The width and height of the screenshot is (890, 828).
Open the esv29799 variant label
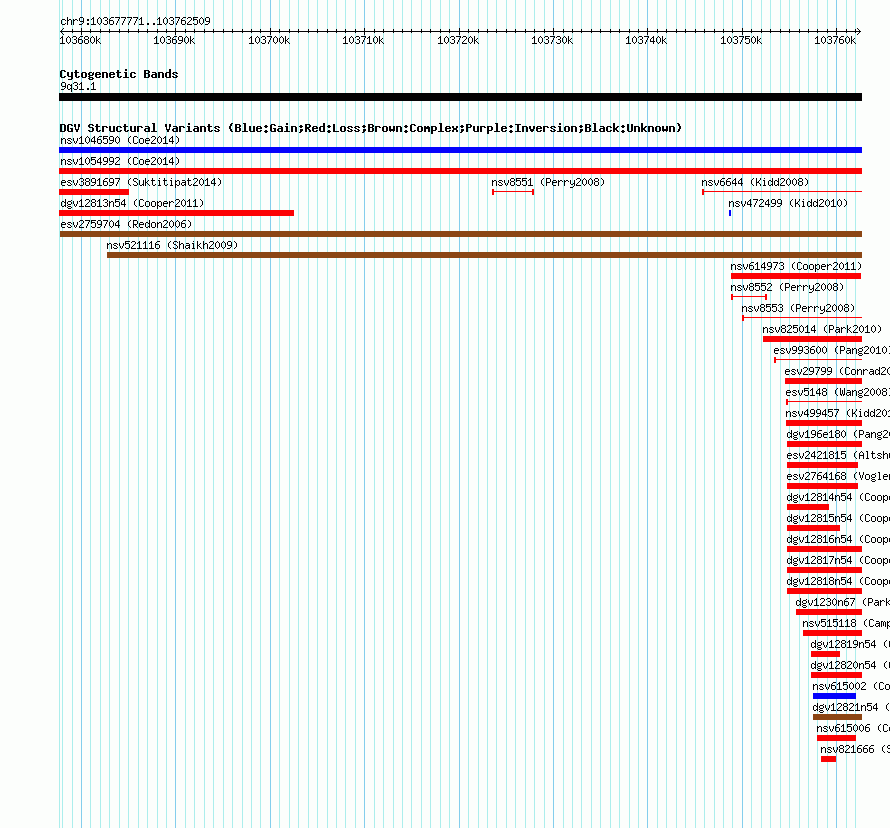pyautogui.click(x=837, y=371)
